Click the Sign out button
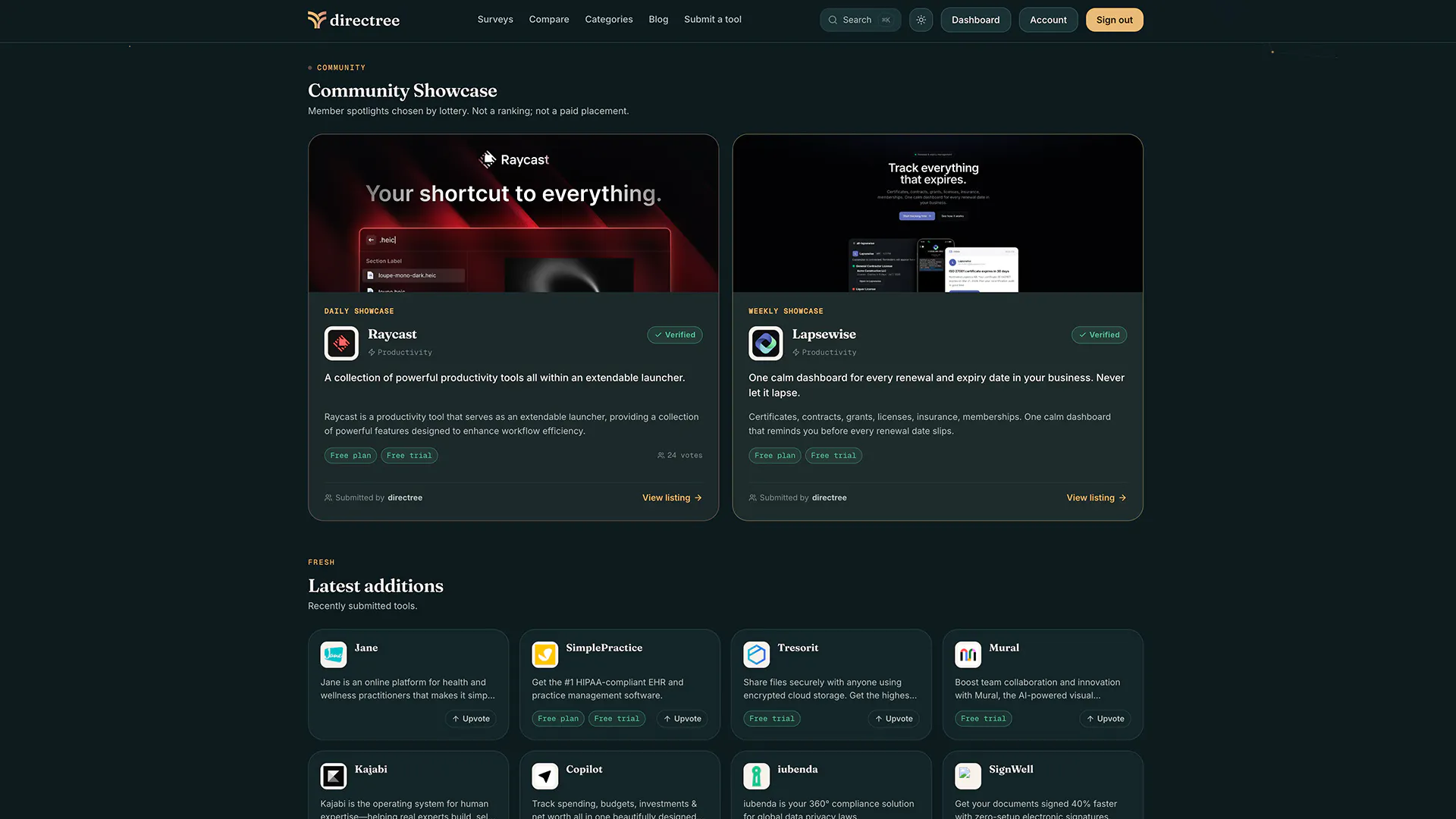This screenshot has height=819, width=1456. click(1114, 20)
